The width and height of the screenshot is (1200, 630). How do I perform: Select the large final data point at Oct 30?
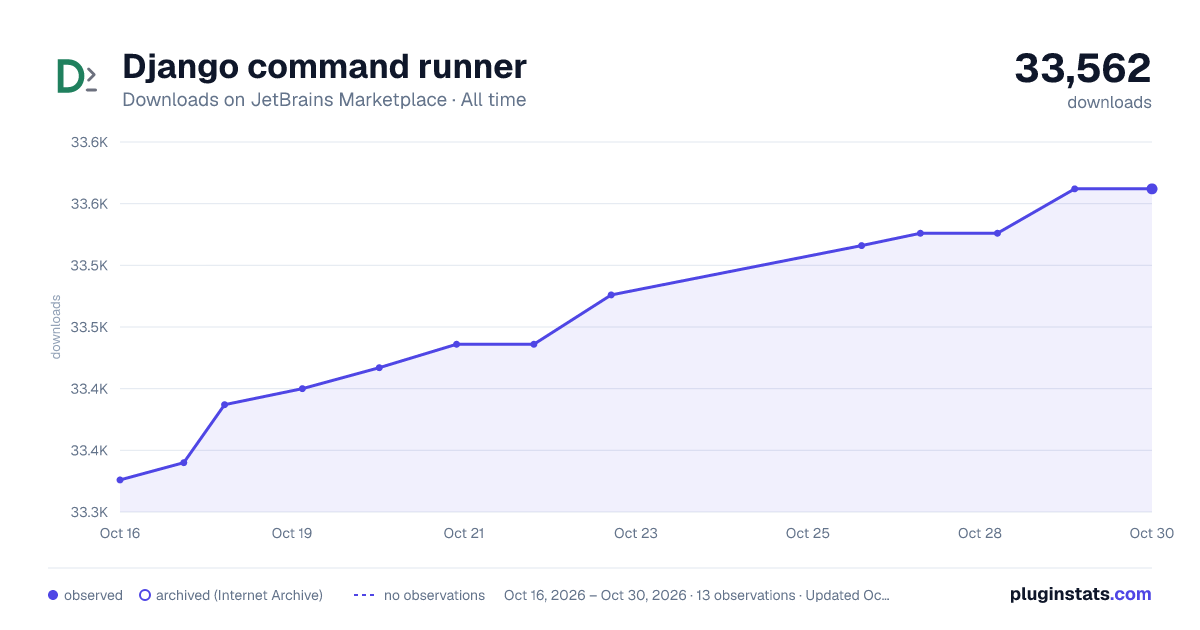1152,189
